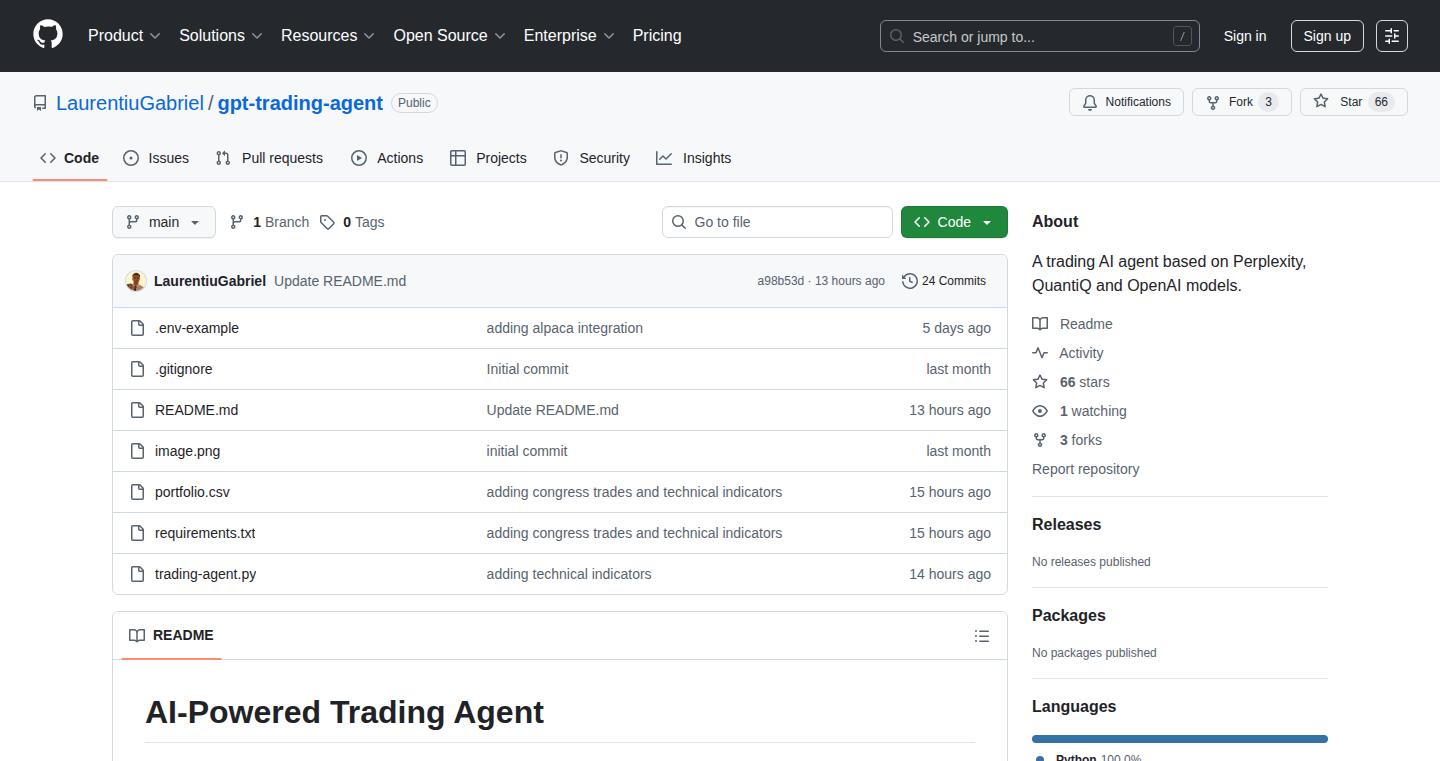Open the portfolio.csv file

(192, 492)
